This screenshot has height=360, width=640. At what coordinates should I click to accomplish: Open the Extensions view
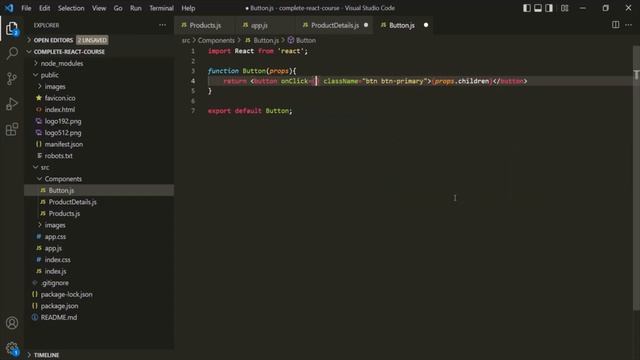tap(12, 129)
